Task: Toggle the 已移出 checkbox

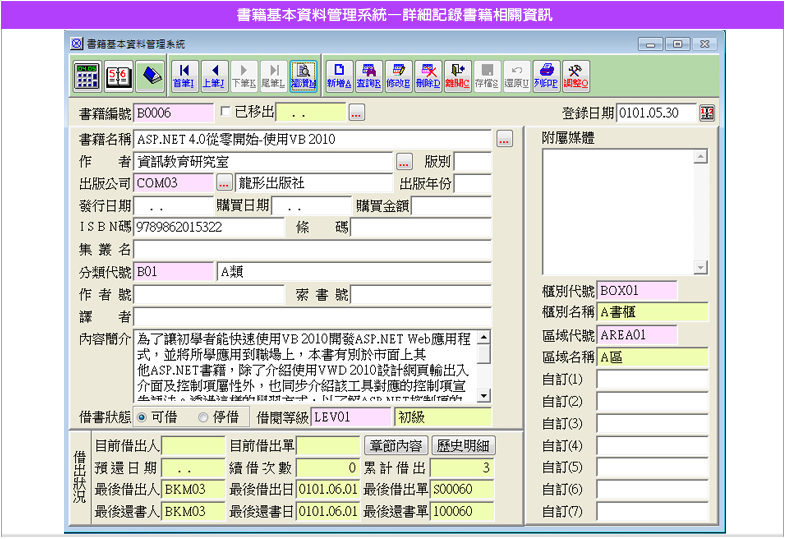Action: tap(225, 112)
